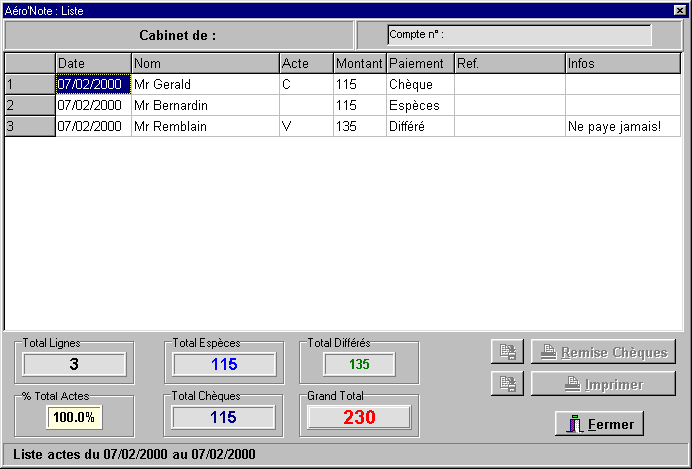
Task: Click the Total Différés value 135
Action: (x=359, y=364)
